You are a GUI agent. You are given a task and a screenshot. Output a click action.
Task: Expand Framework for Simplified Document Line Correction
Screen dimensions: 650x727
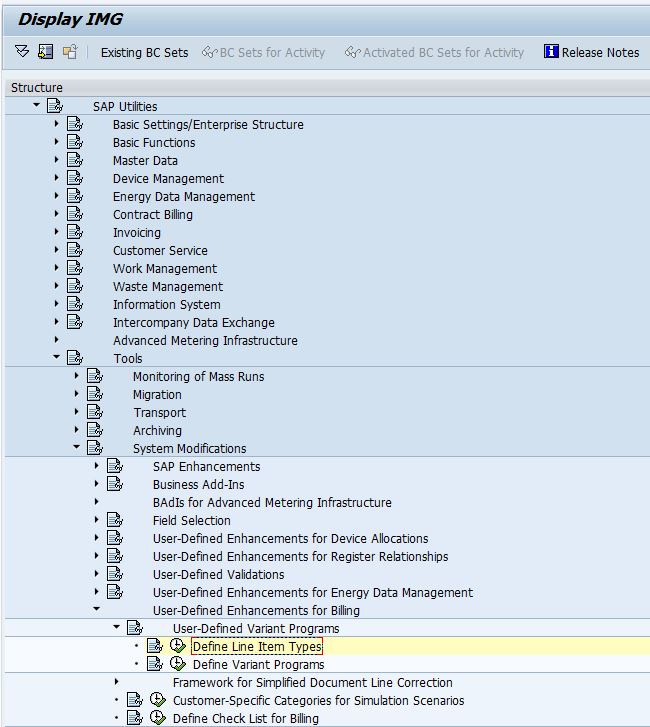click(x=116, y=682)
